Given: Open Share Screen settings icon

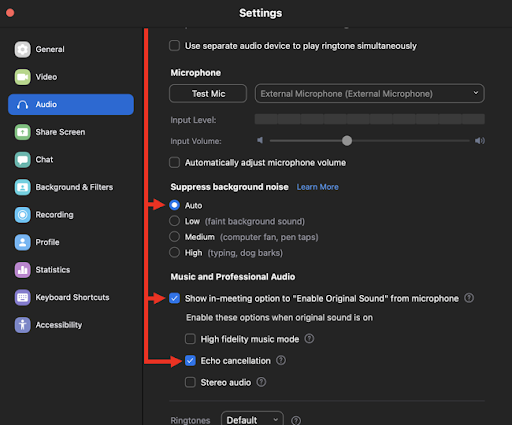Looking at the screenshot, I should pos(22,132).
